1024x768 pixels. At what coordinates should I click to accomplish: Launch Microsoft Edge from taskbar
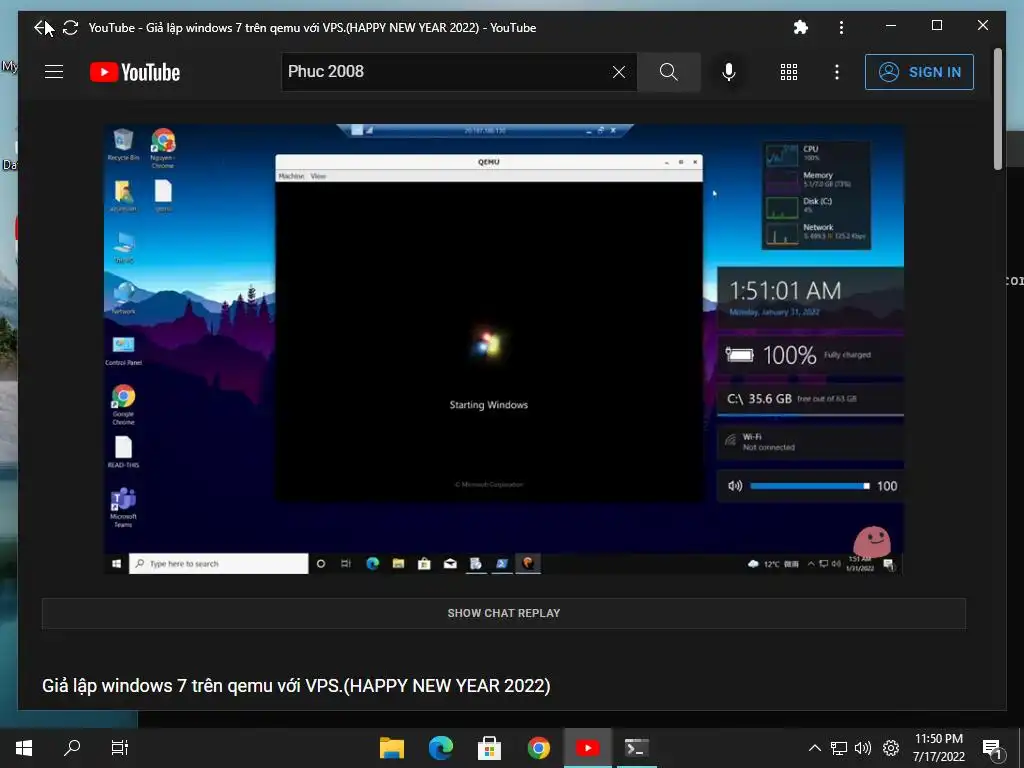[x=441, y=748]
